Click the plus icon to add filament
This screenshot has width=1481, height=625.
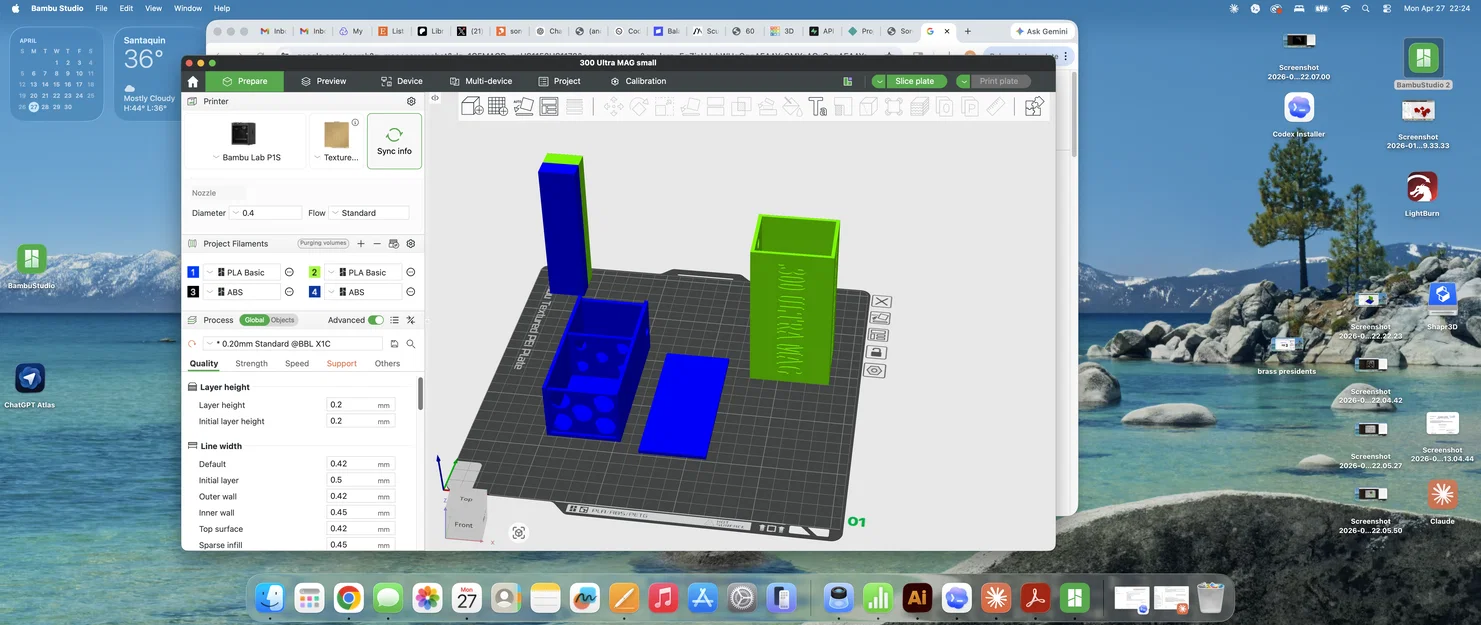(x=361, y=243)
